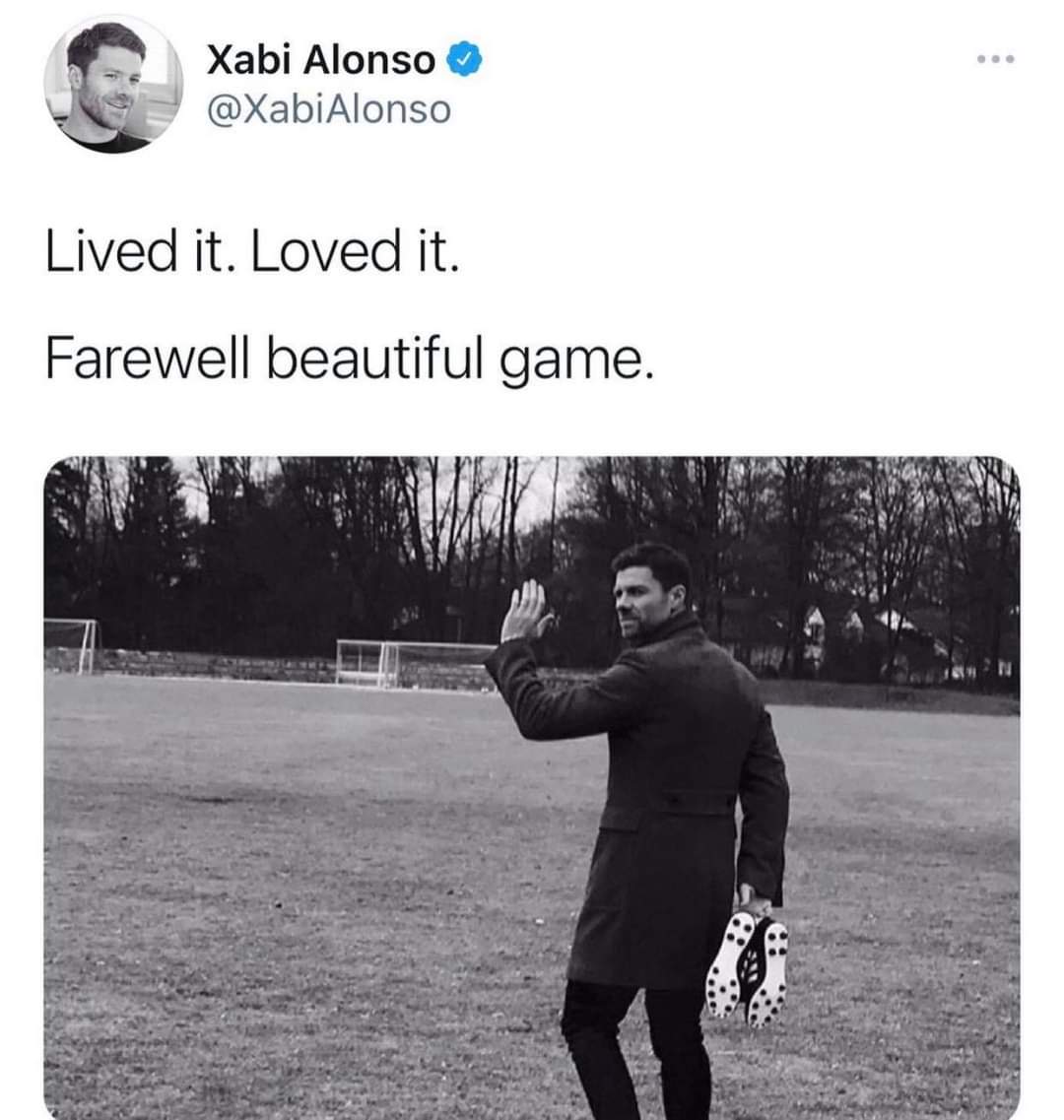This screenshot has width=1064, height=1120.
Task: Click the word "Farewell" in the tweet
Action: point(148,358)
